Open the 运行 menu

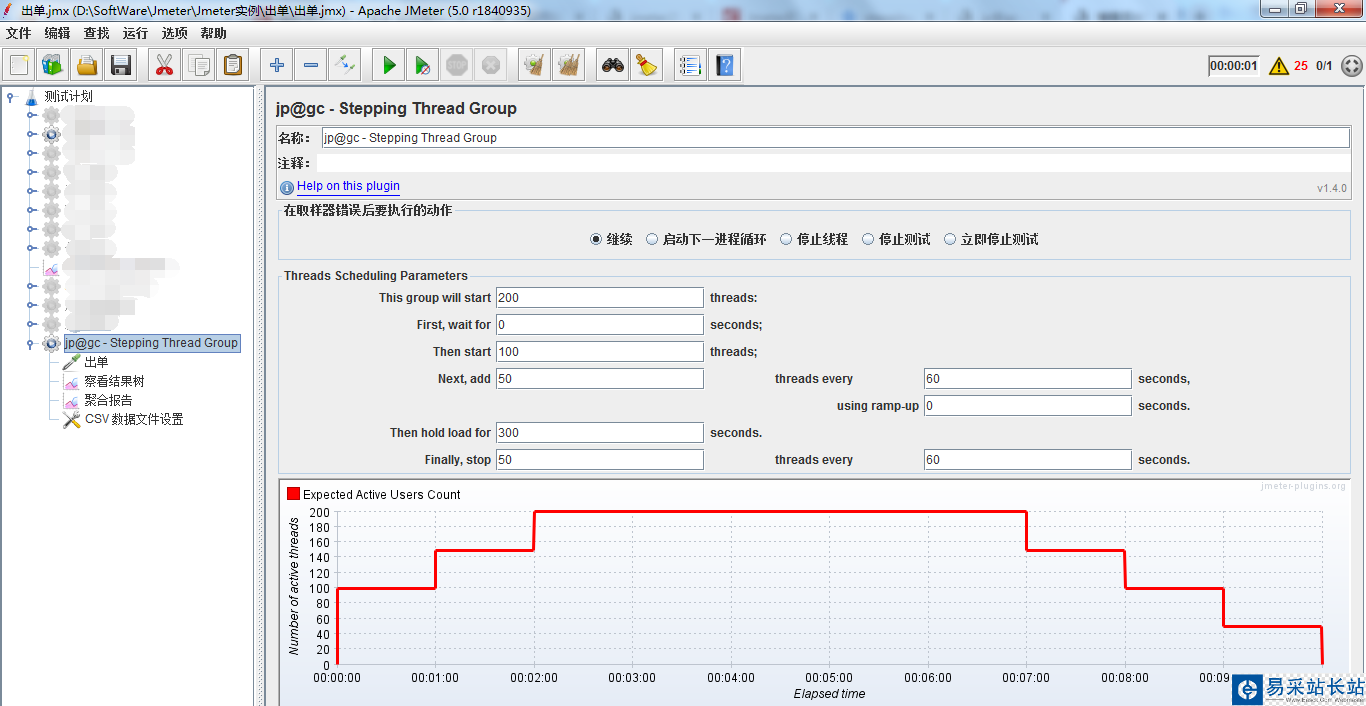point(135,33)
